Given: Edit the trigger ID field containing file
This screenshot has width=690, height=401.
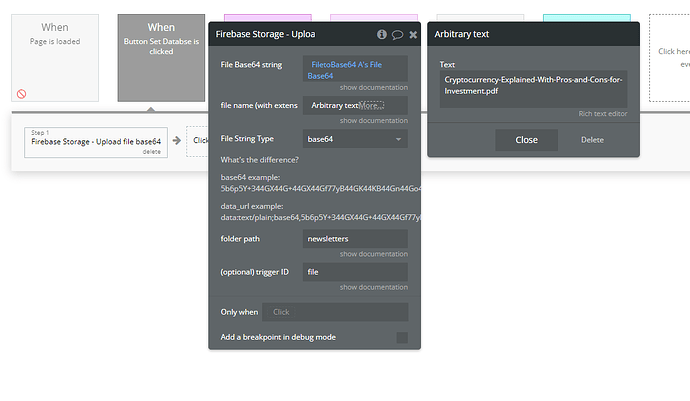Looking at the screenshot, I should [355, 272].
